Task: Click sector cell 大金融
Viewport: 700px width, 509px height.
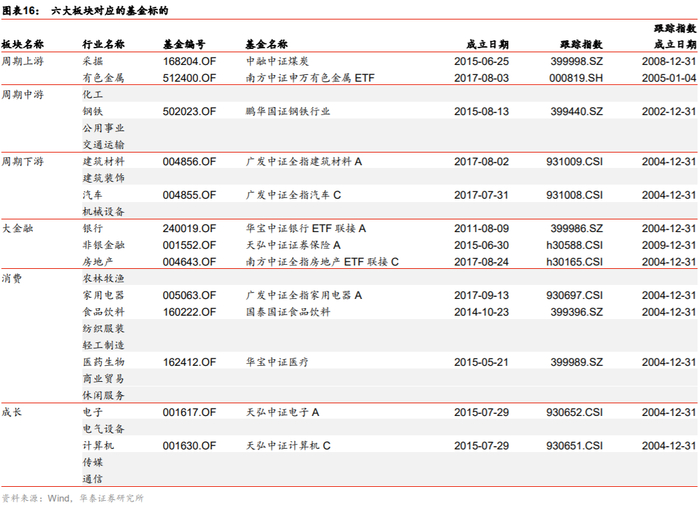Action: coord(17,229)
